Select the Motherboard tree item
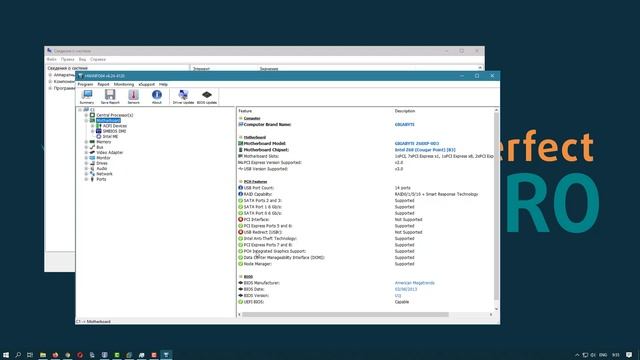640x360 pixels. [108, 120]
